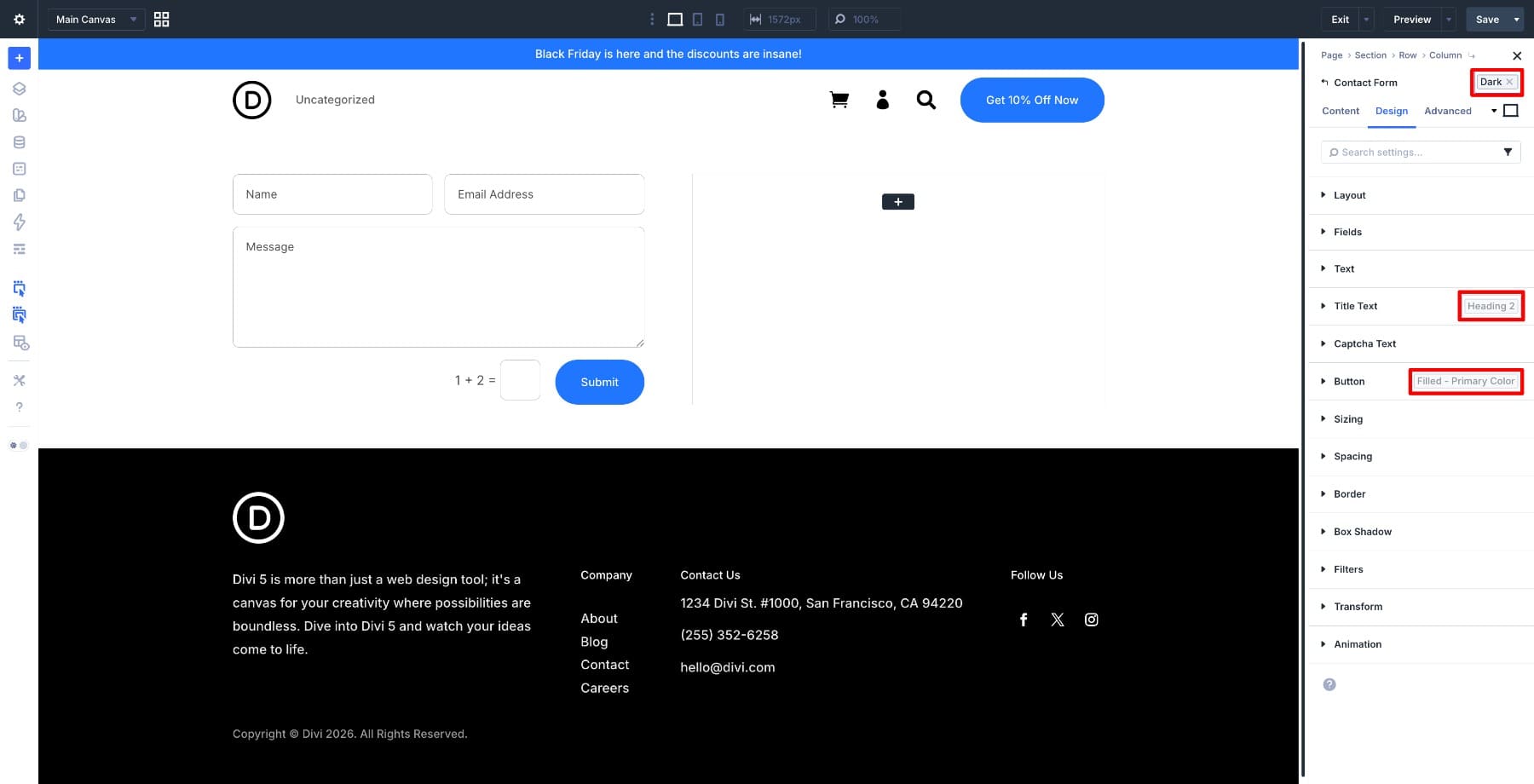Switch to the Design tab
Viewport: 1534px width, 784px height.
[x=1391, y=111]
